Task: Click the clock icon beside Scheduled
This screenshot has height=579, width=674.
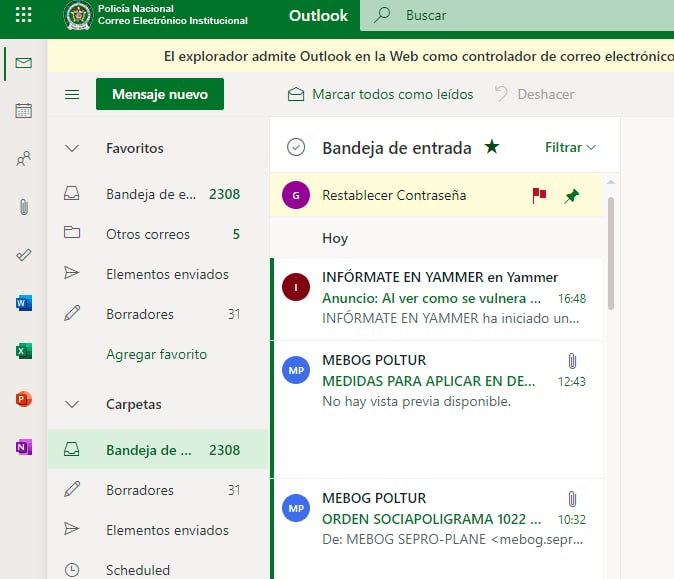Action: coord(72,570)
